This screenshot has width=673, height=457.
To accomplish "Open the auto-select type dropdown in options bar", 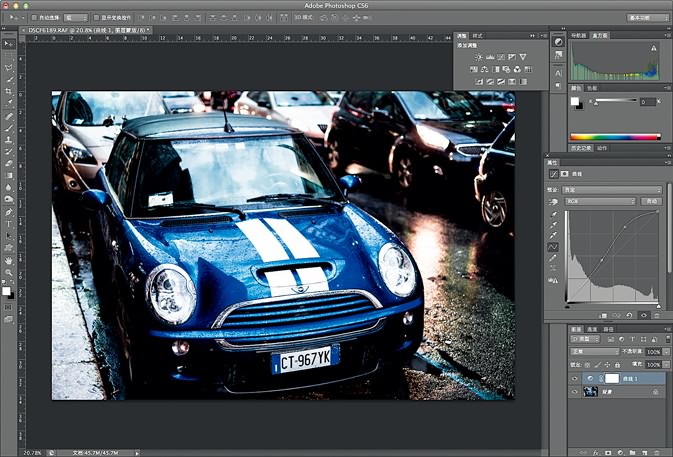I will click(x=76, y=18).
